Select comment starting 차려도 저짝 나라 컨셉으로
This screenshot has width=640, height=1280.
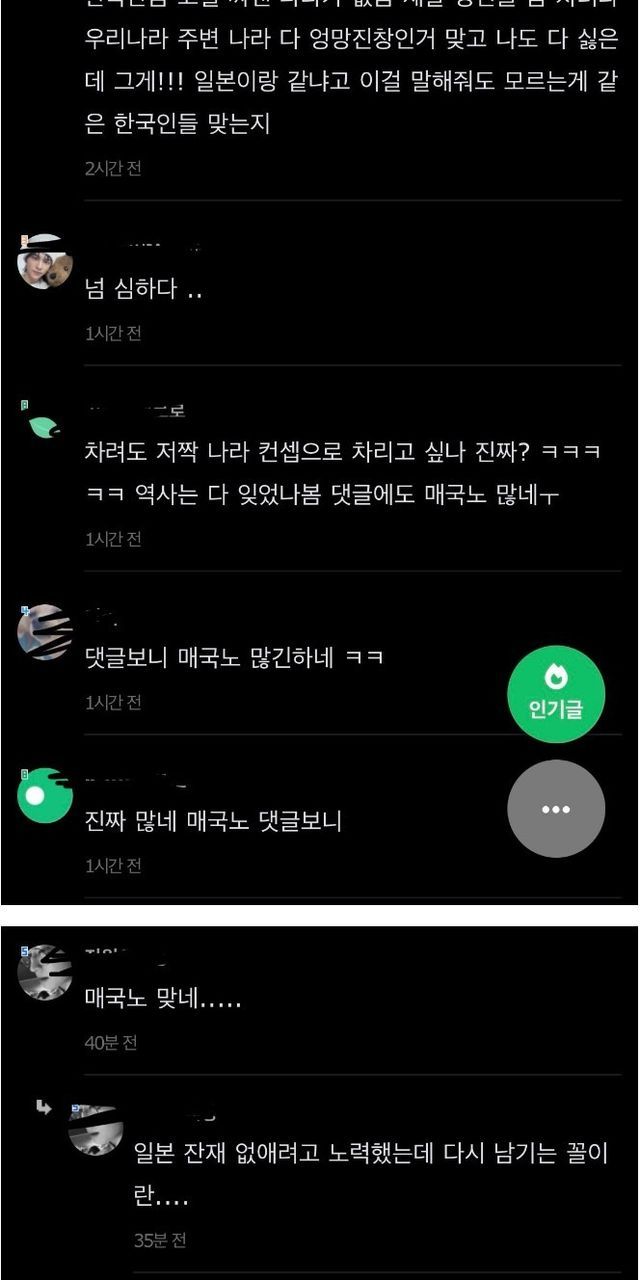(x=343, y=472)
